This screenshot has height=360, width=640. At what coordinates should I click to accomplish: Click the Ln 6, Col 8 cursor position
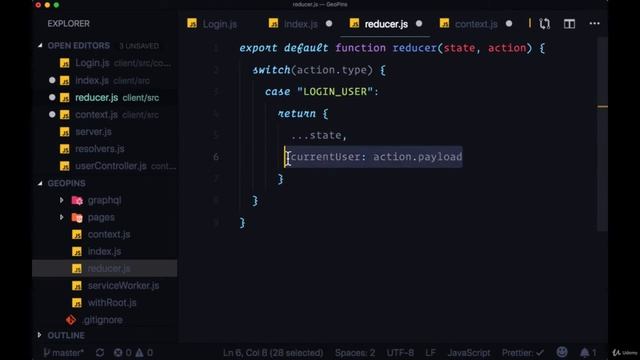[273, 353]
